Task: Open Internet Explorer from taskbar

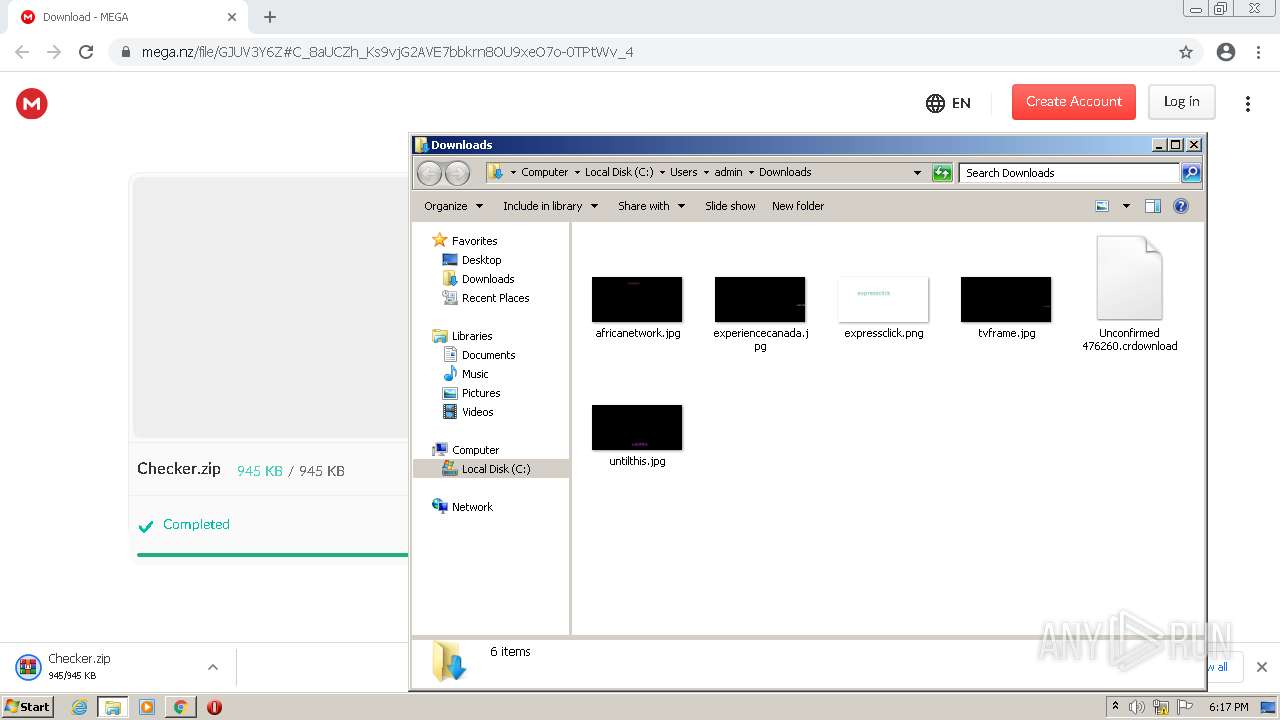Action: 80,707
